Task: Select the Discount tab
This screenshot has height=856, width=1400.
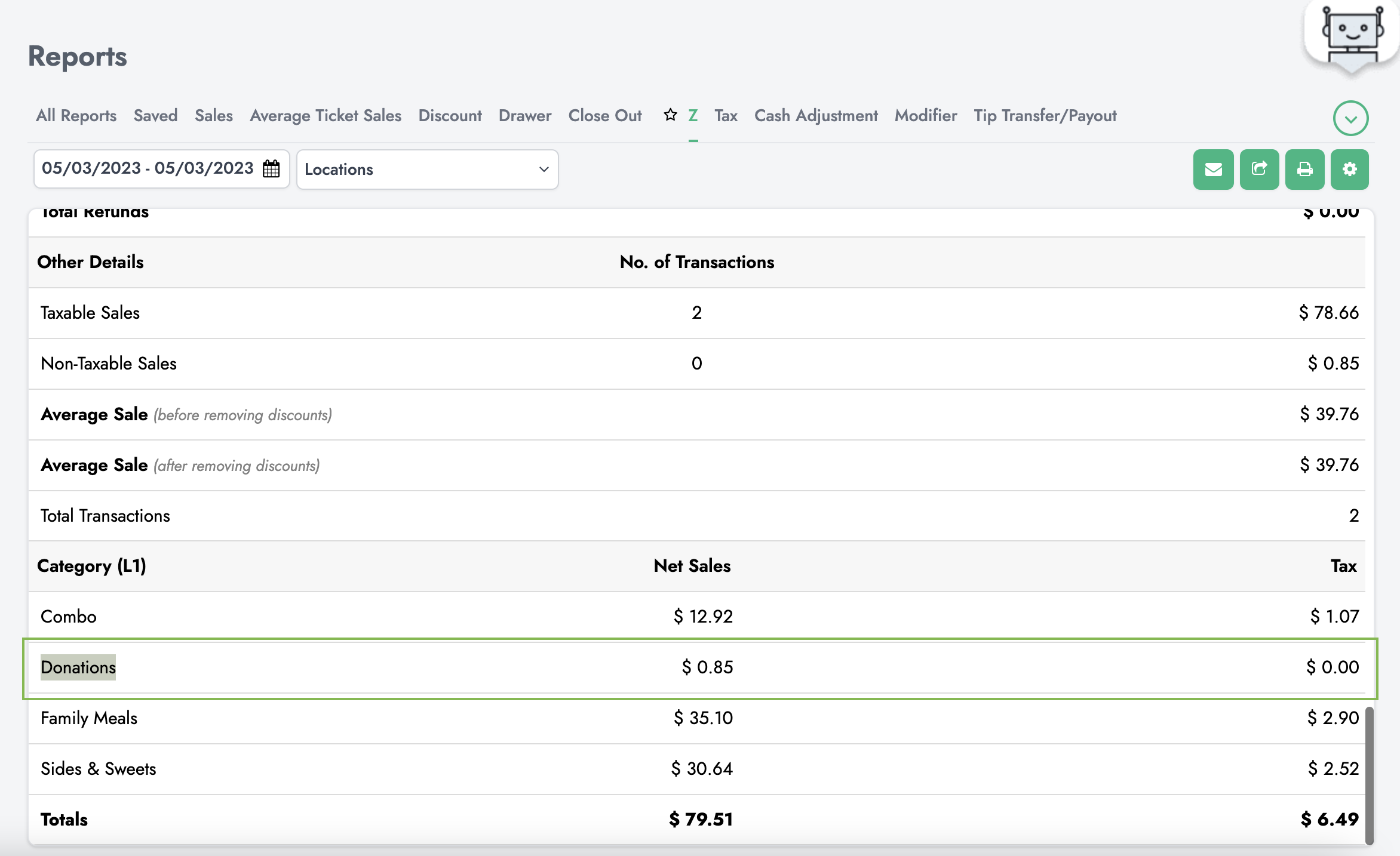Action: (450, 115)
